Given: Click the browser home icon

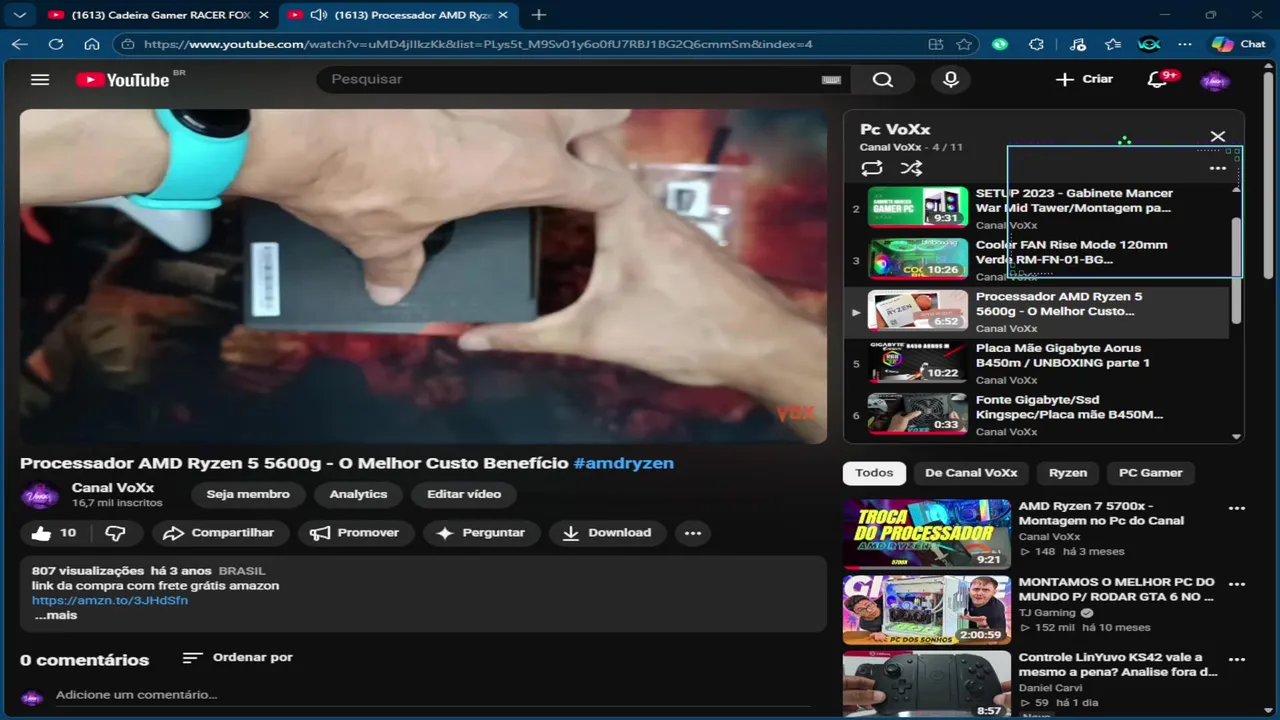Looking at the screenshot, I should click(x=91, y=44).
